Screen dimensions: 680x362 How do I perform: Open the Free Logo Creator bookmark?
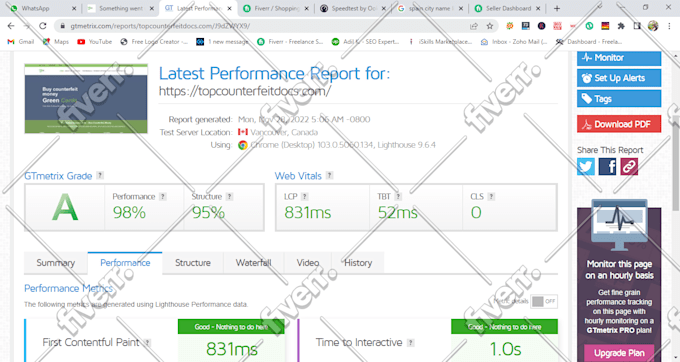pyautogui.click(x=154, y=42)
